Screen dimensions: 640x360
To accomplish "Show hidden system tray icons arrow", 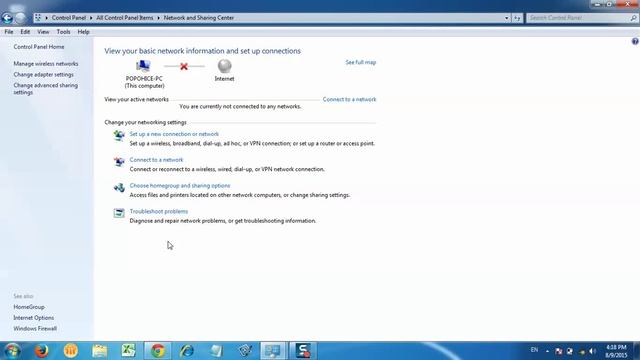I will pos(547,351).
